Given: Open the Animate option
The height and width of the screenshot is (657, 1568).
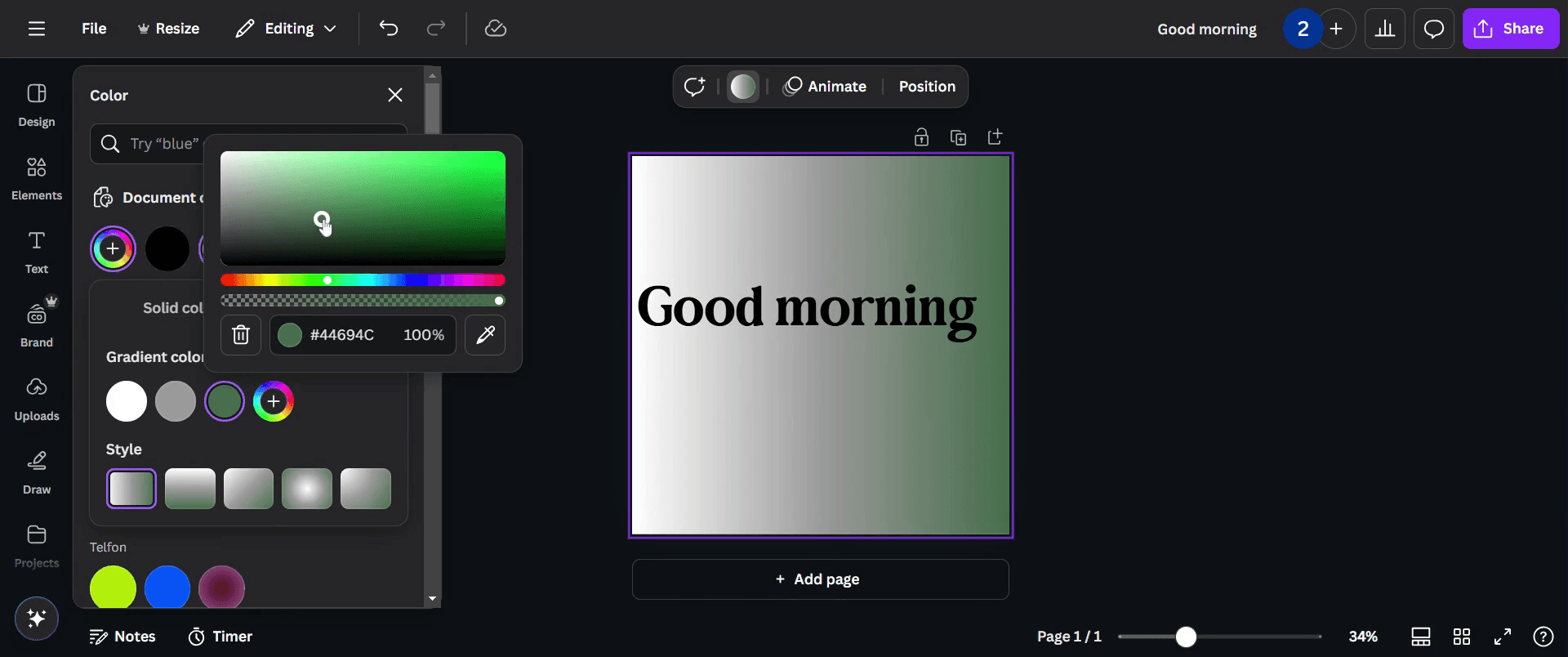Looking at the screenshot, I should (x=825, y=87).
